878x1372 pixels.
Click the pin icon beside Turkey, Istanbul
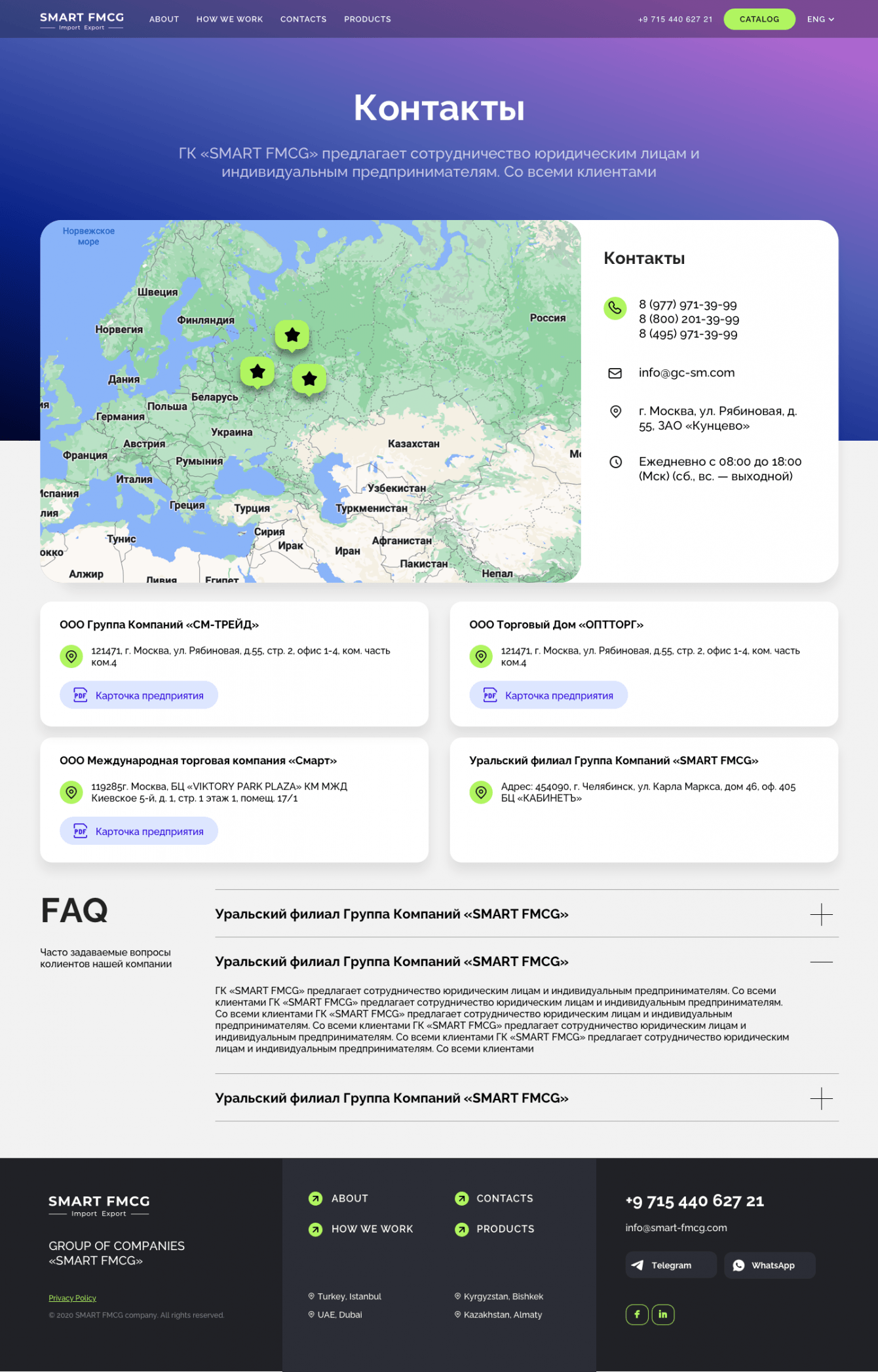point(311,1296)
